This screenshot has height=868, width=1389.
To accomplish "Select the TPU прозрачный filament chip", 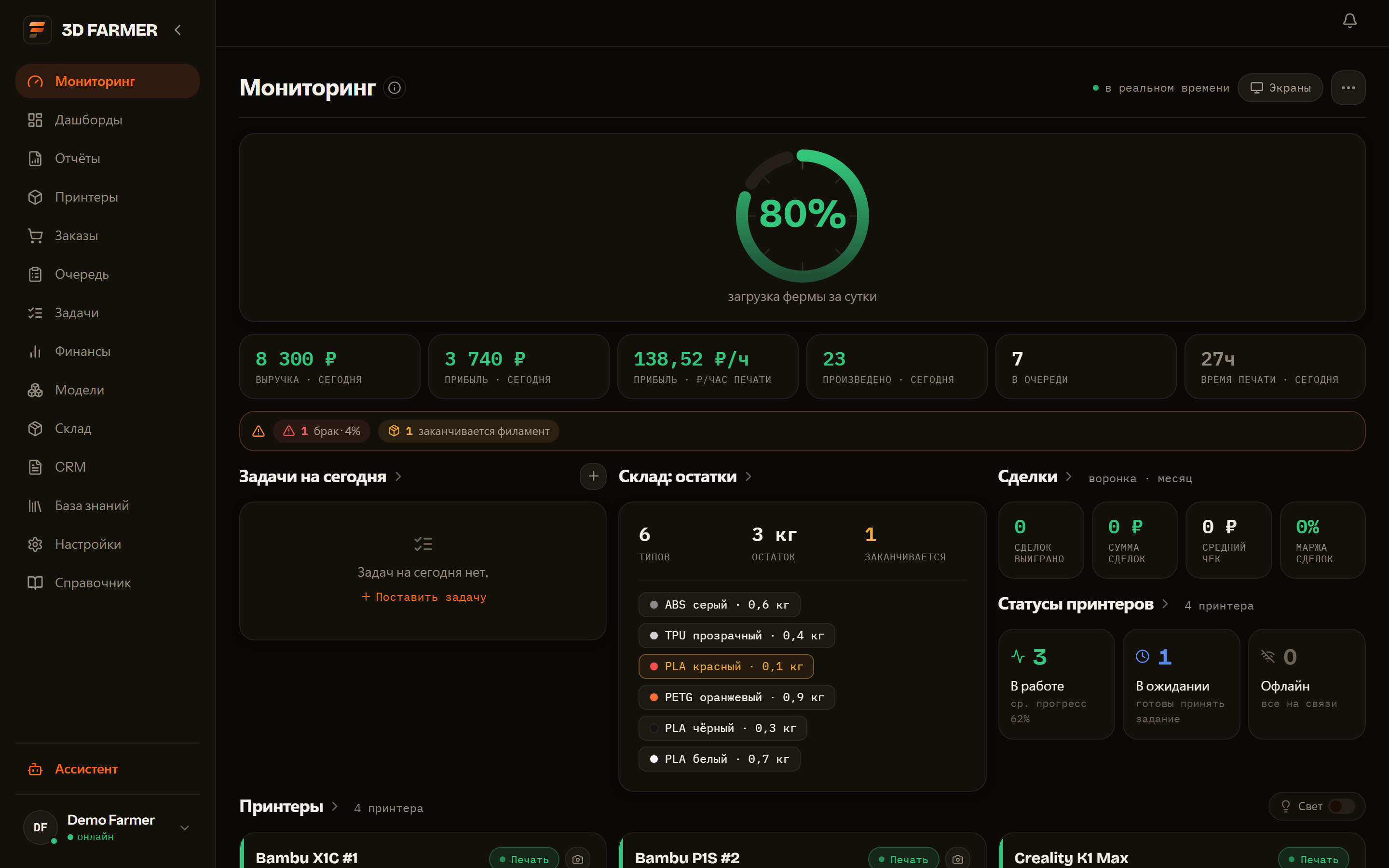I will [736, 636].
